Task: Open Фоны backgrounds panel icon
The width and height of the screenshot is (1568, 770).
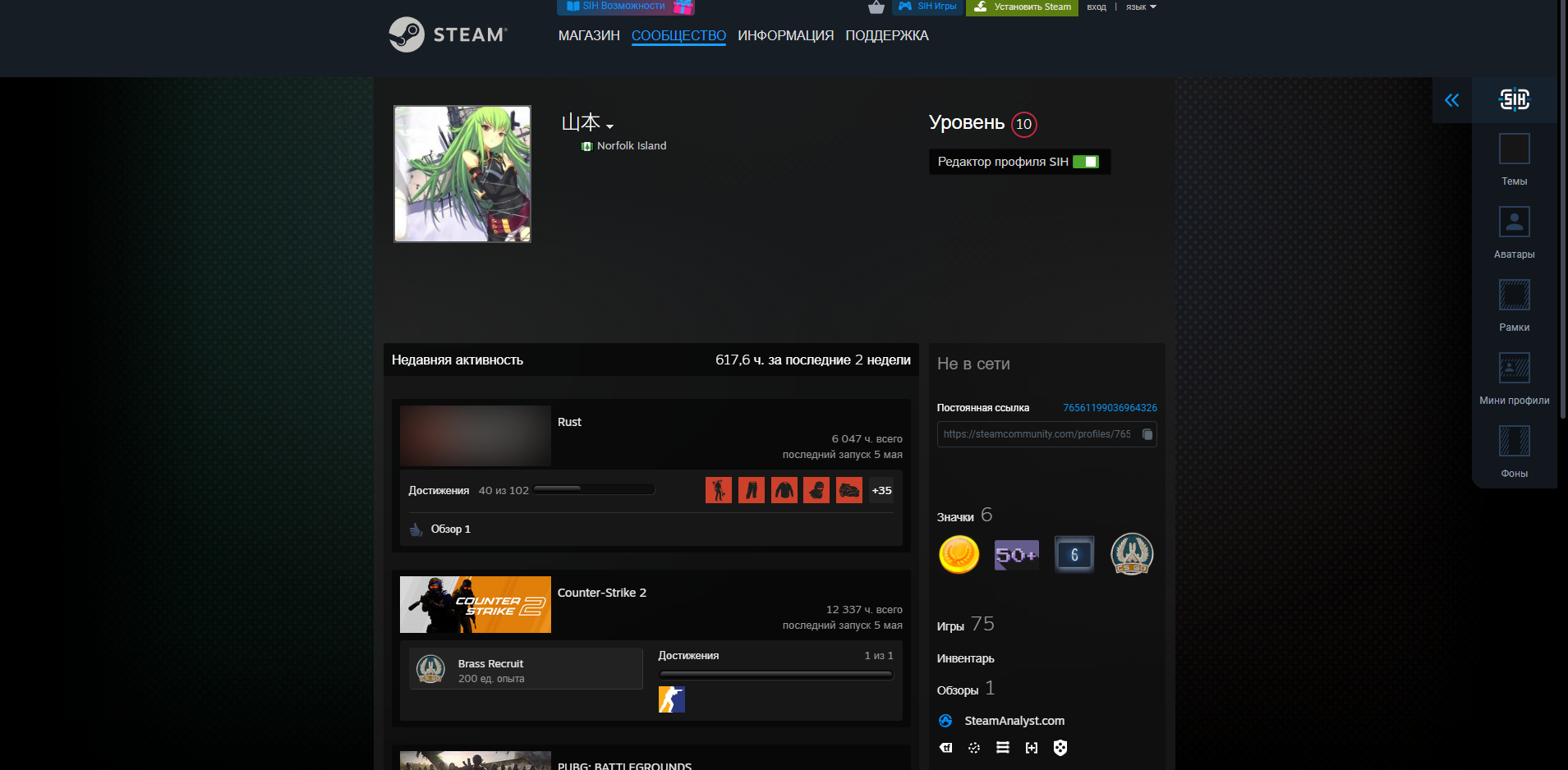Action: pyautogui.click(x=1515, y=442)
